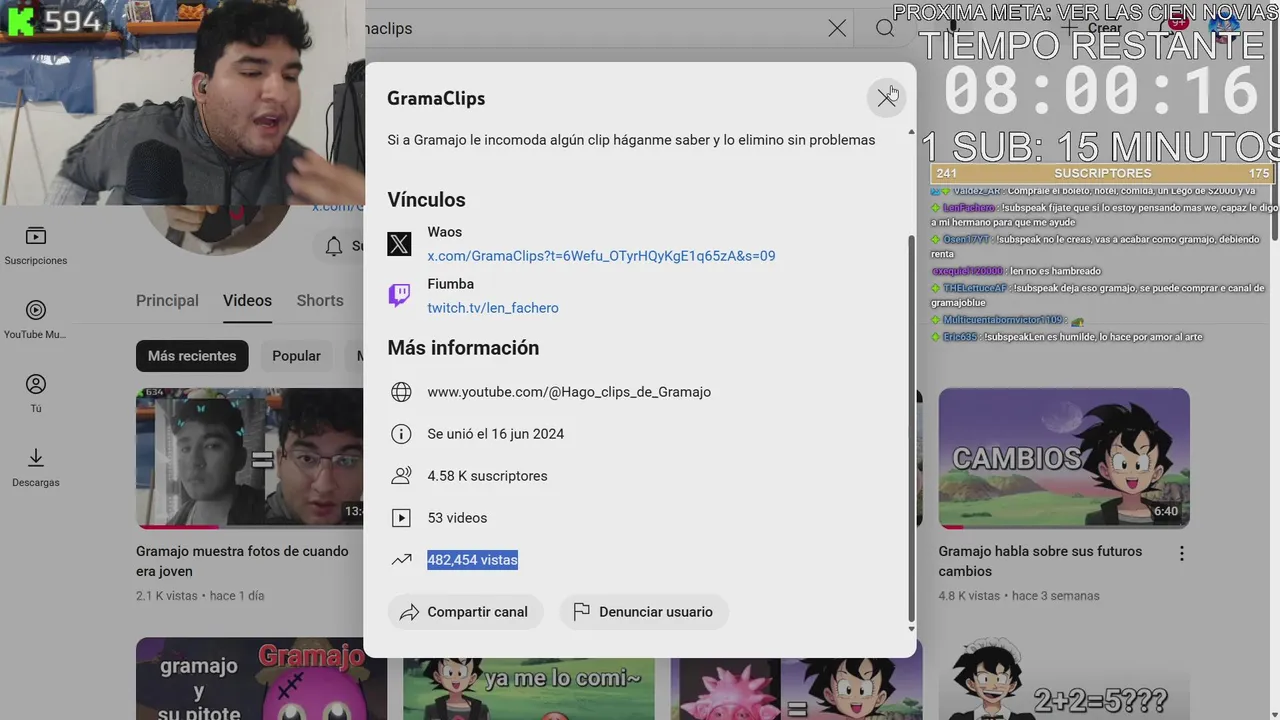Open the '2+2=5???' video thumbnail

coord(1064,679)
